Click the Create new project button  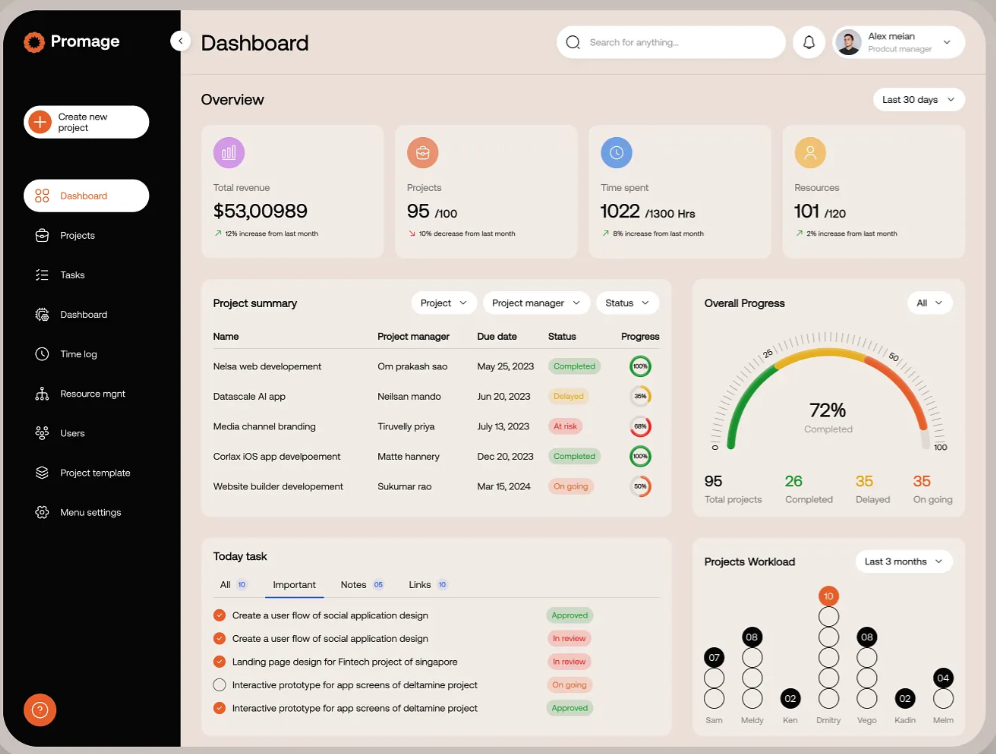(86, 122)
